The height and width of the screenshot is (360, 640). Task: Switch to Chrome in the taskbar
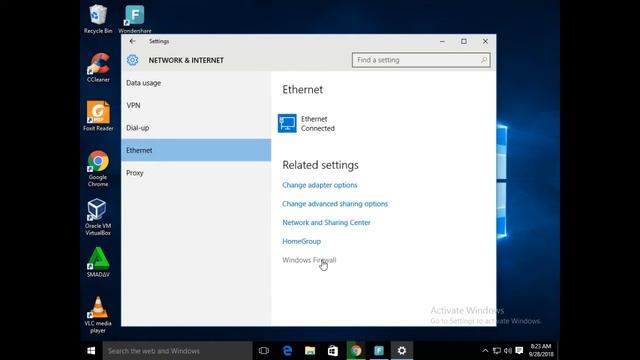(356, 351)
